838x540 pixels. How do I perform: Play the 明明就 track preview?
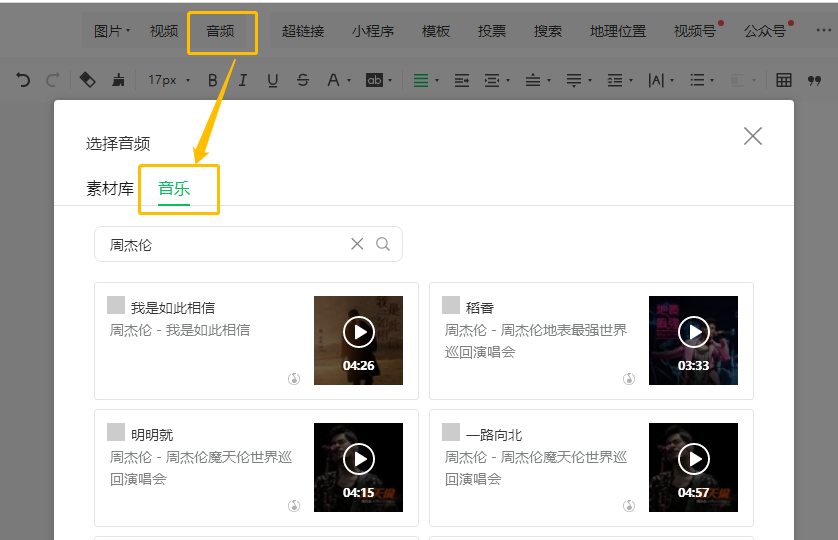[x=359, y=459]
